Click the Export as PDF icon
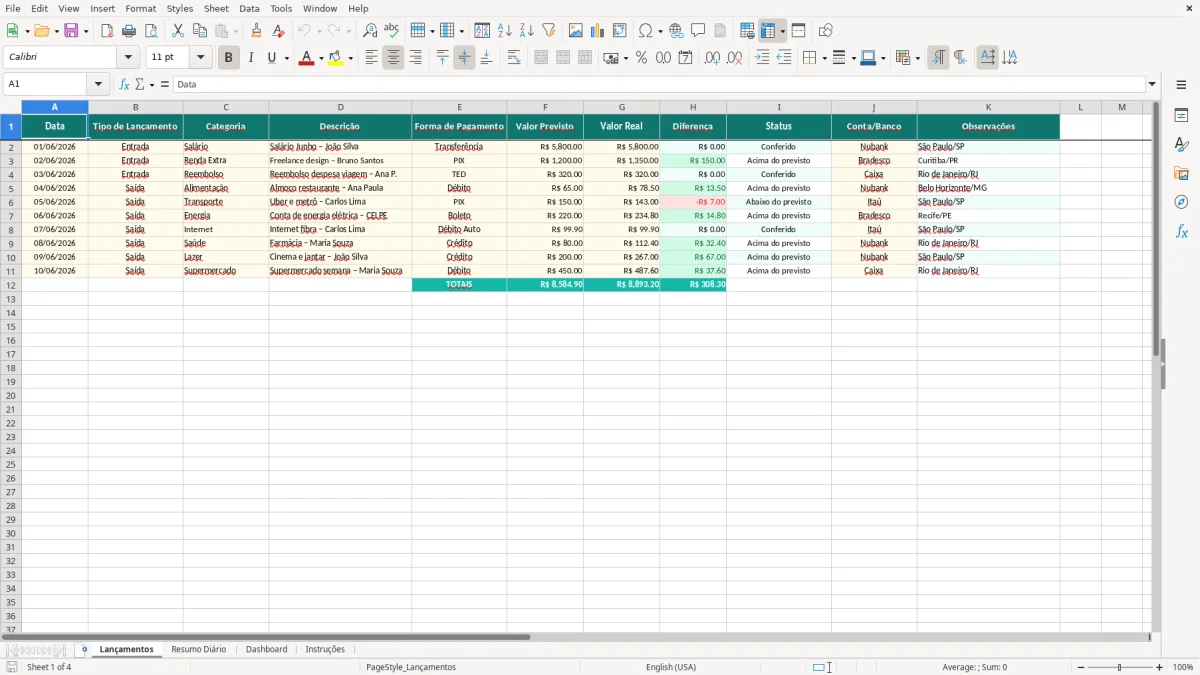Screen dimensions: 1200x675 (x=107, y=31)
